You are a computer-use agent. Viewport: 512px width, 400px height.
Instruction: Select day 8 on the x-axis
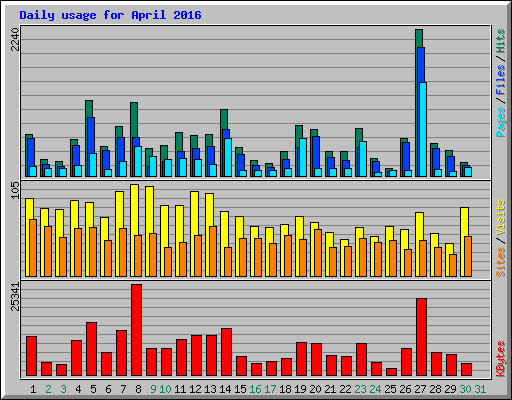click(x=138, y=389)
